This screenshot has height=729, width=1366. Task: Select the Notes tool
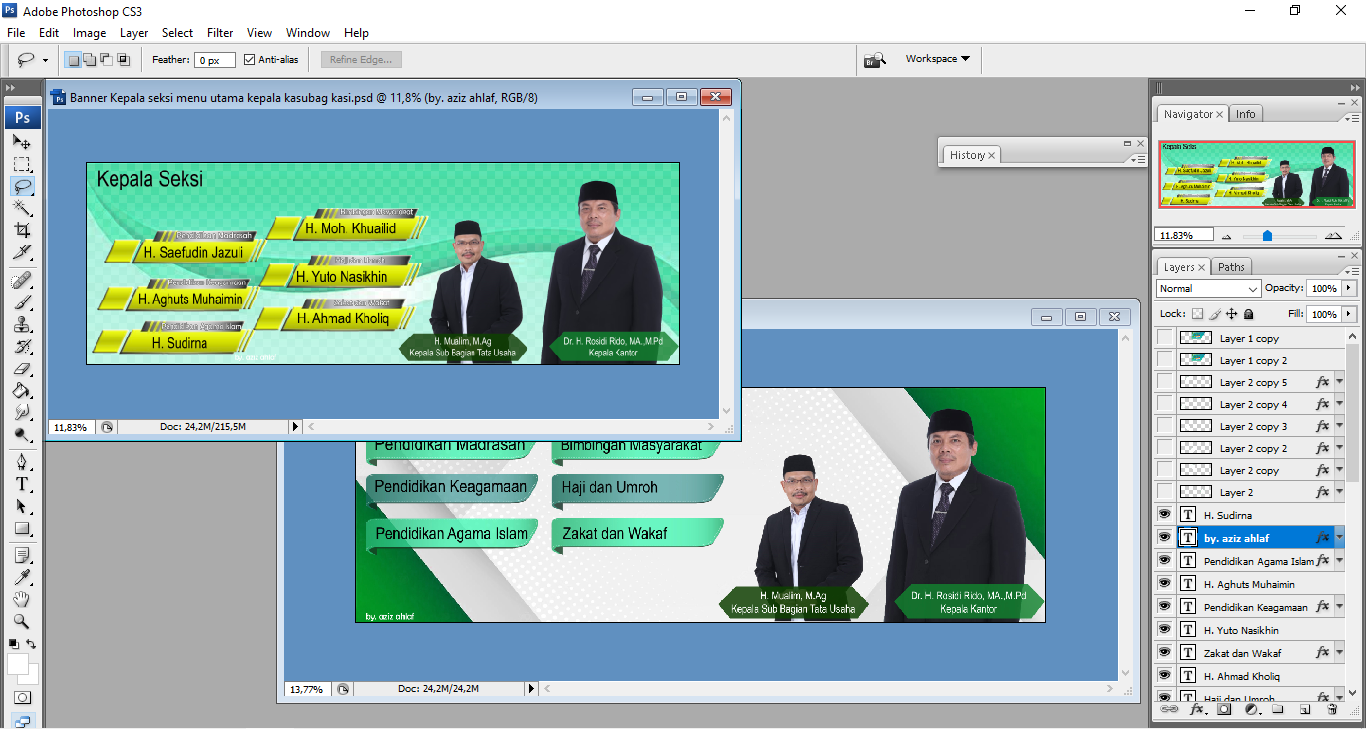click(x=22, y=555)
